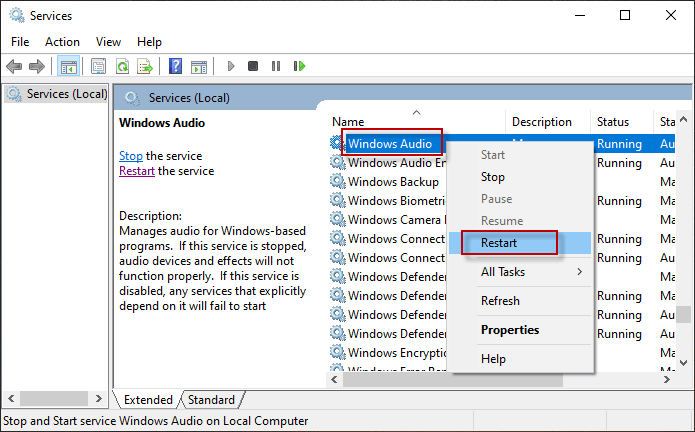Open the Help menu in menu bar
Viewport: 695px width, 432px height.
click(x=149, y=42)
